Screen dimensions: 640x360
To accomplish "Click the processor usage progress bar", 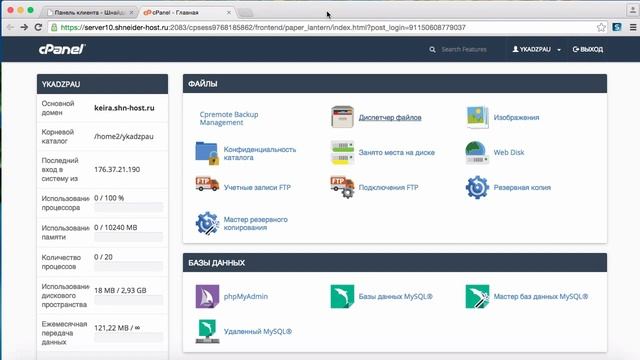I will pos(129,207).
